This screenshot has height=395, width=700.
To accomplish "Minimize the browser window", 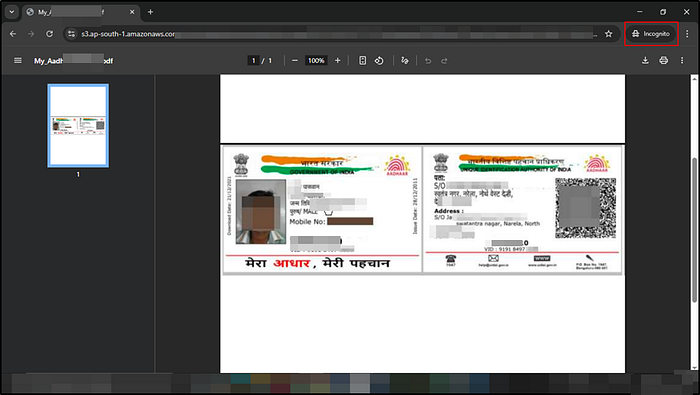I will [x=640, y=12].
